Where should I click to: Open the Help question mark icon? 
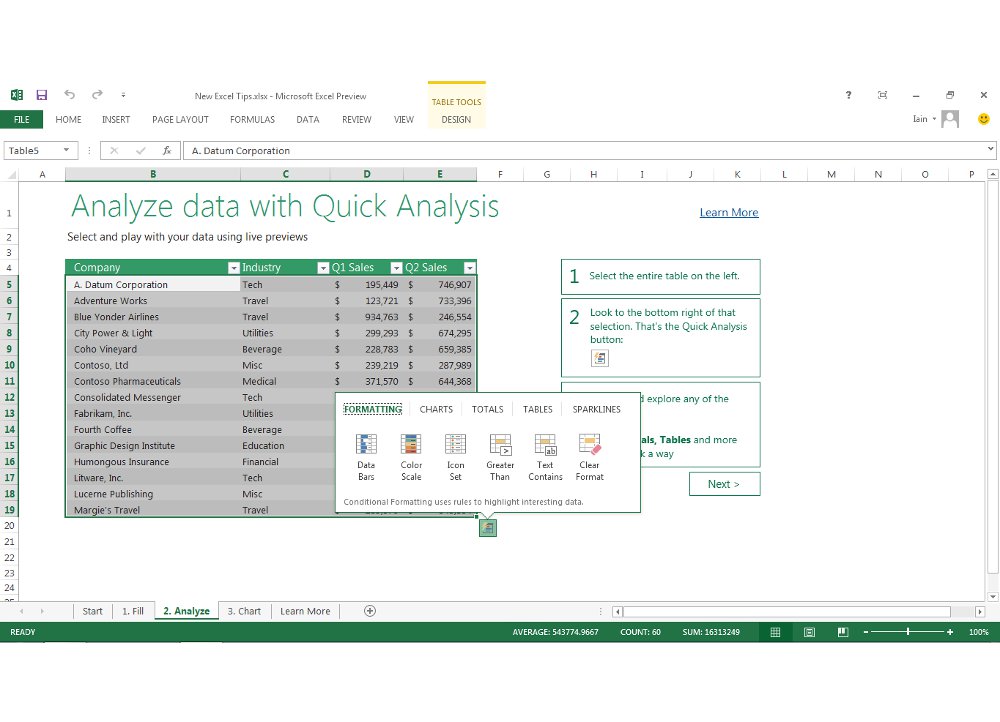point(848,94)
